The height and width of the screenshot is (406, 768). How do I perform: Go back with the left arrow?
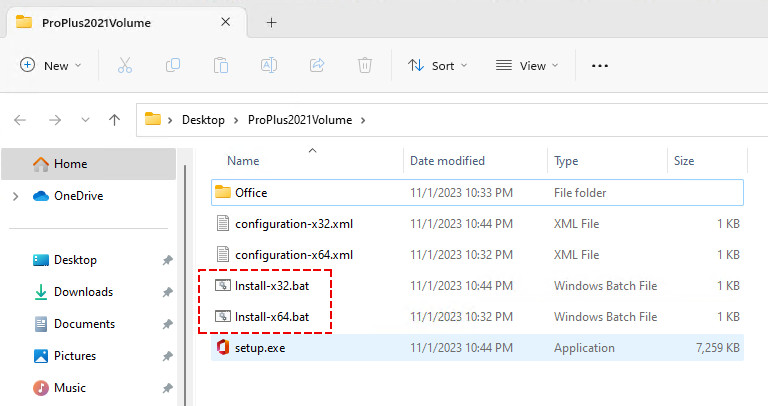[20, 120]
